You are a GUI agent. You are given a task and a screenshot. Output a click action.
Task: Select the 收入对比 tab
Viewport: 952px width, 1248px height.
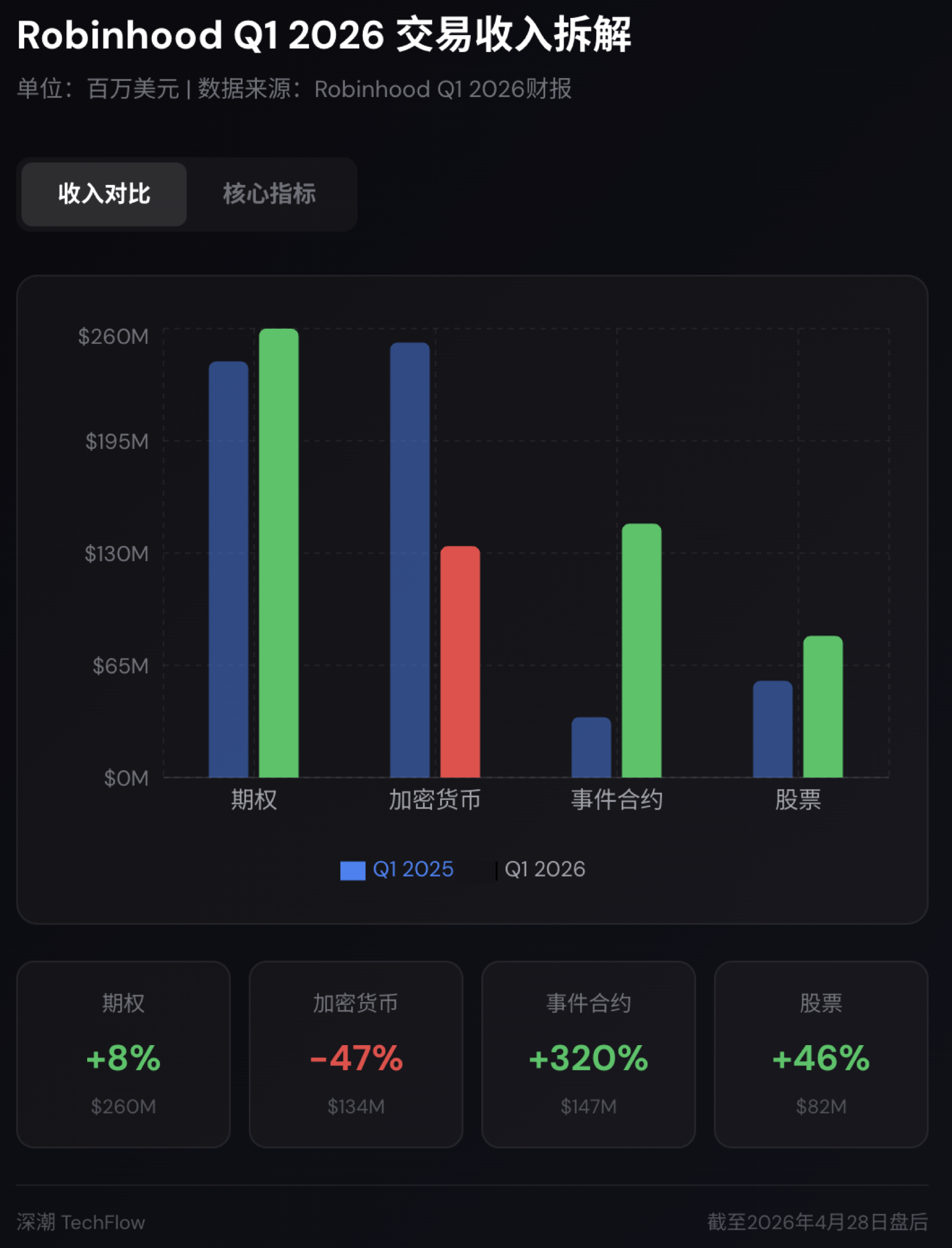[104, 194]
